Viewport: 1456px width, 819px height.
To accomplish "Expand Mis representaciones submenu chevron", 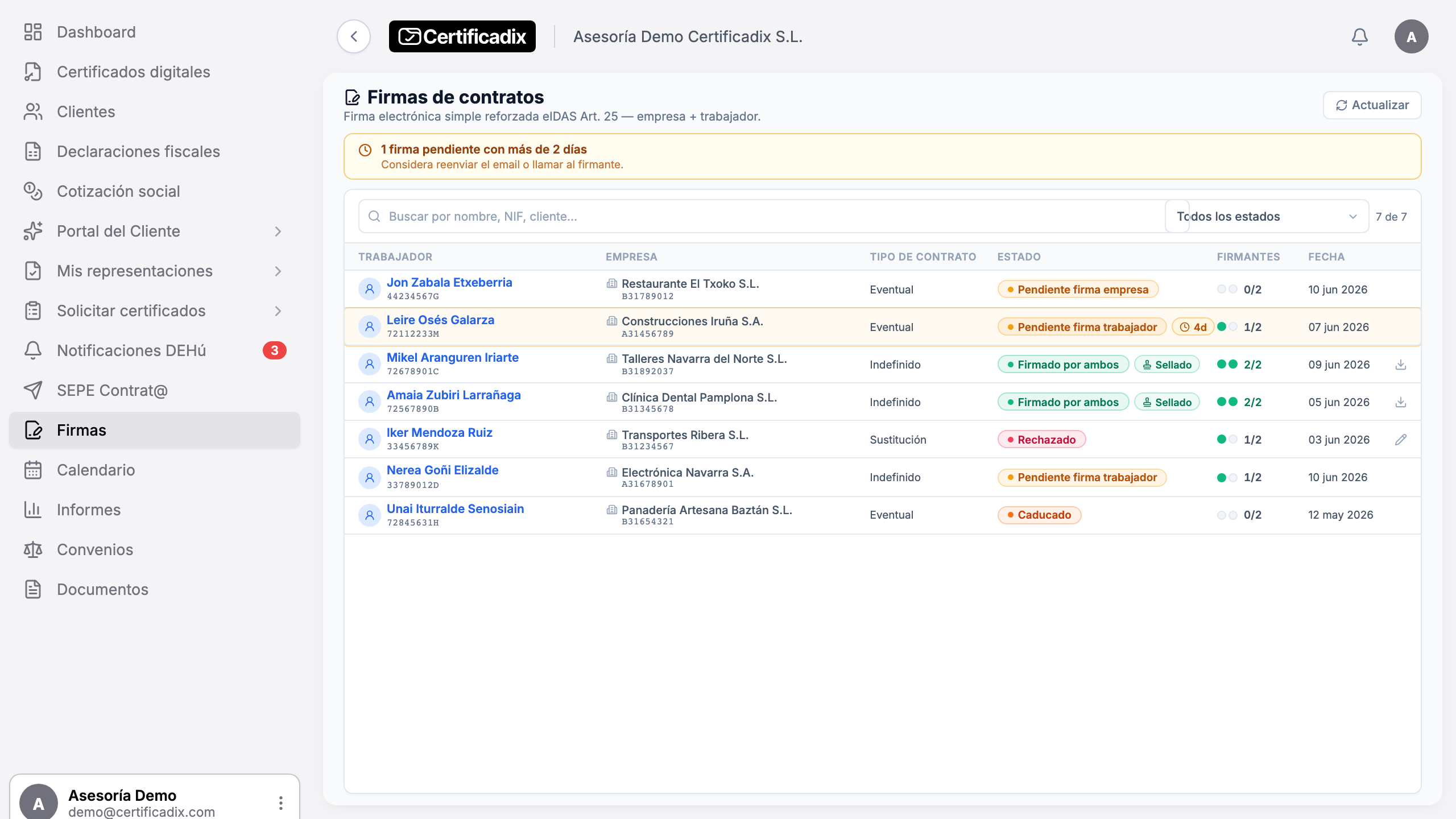I will [x=278, y=271].
